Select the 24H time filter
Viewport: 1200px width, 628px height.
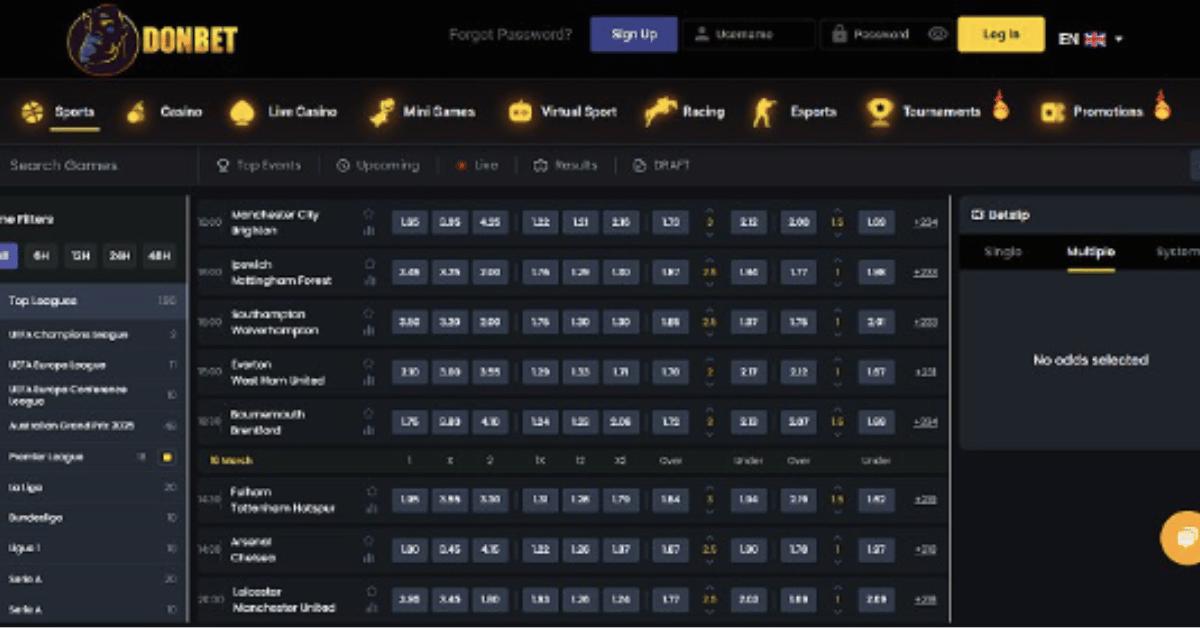point(120,256)
